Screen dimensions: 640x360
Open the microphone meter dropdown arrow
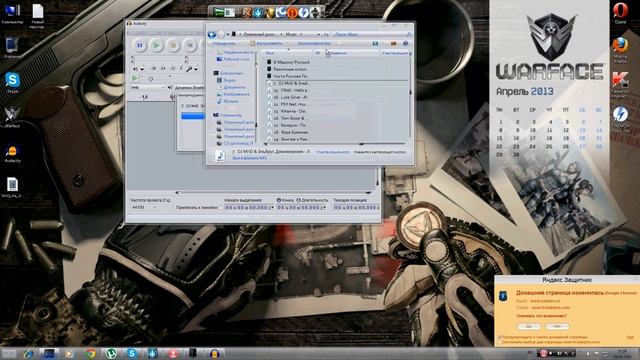[196, 69]
